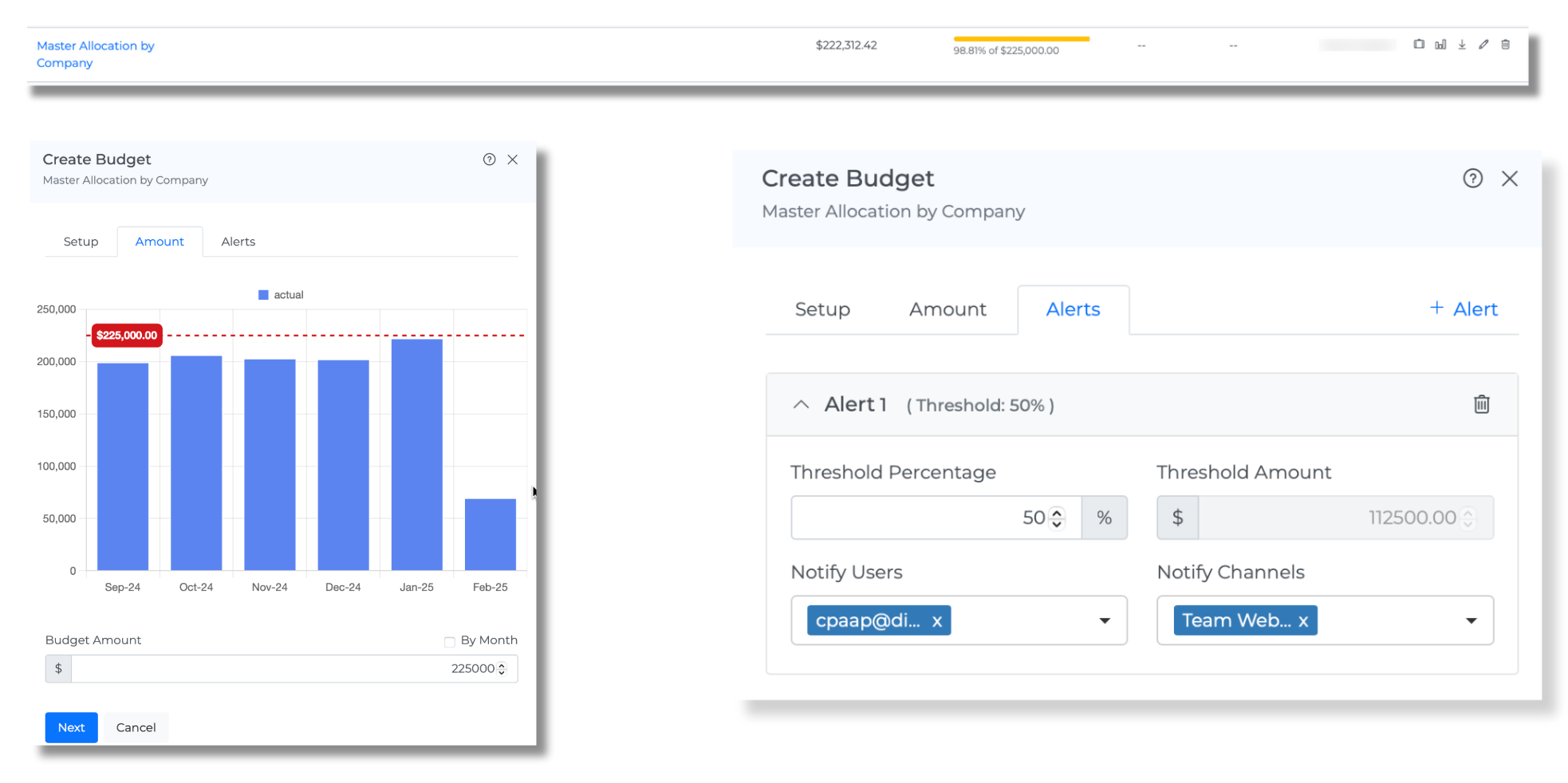Enable the By Month checkbox

(x=450, y=642)
